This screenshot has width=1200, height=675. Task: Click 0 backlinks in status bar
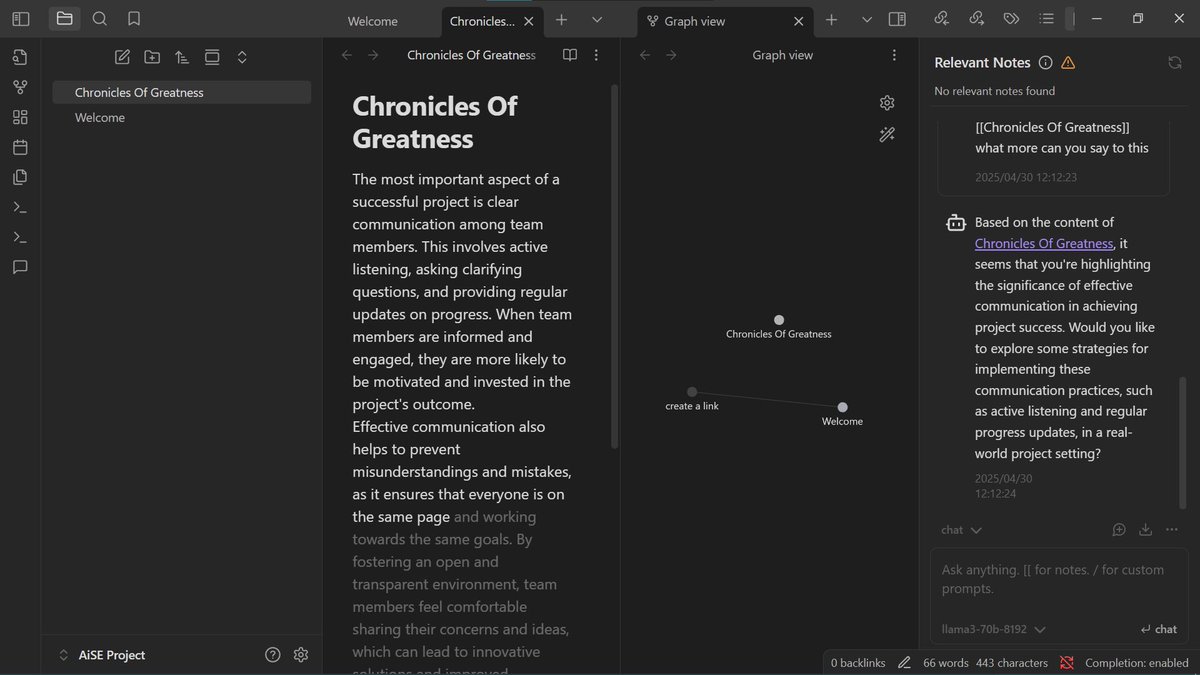(x=858, y=663)
